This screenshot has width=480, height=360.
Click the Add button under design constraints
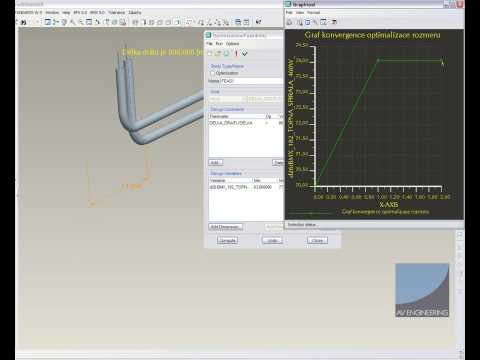click(215, 163)
